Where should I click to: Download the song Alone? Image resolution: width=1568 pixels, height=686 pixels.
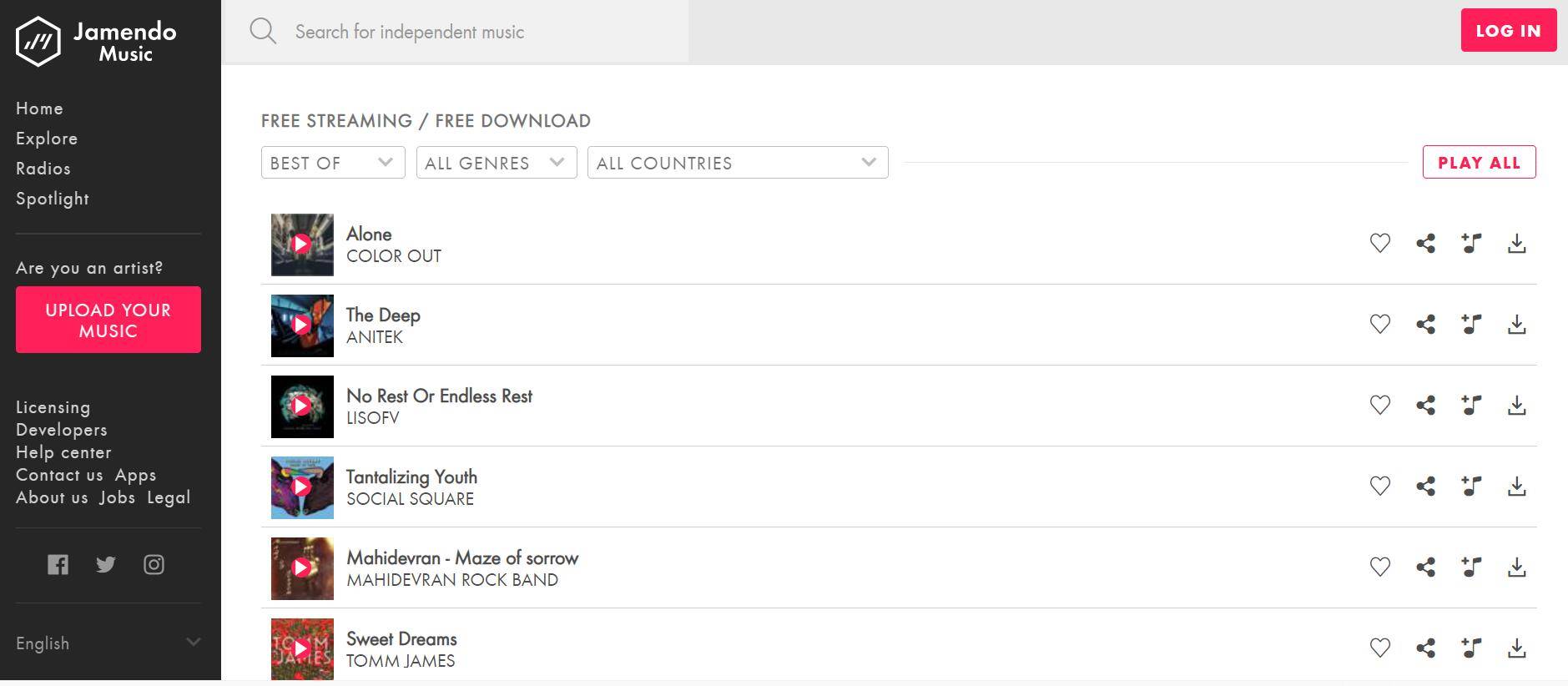click(x=1517, y=243)
